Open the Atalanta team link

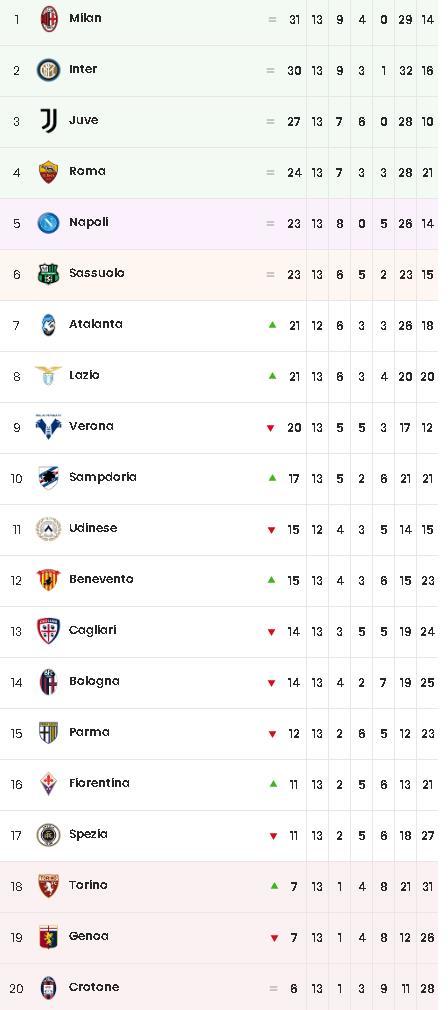tap(96, 324)
